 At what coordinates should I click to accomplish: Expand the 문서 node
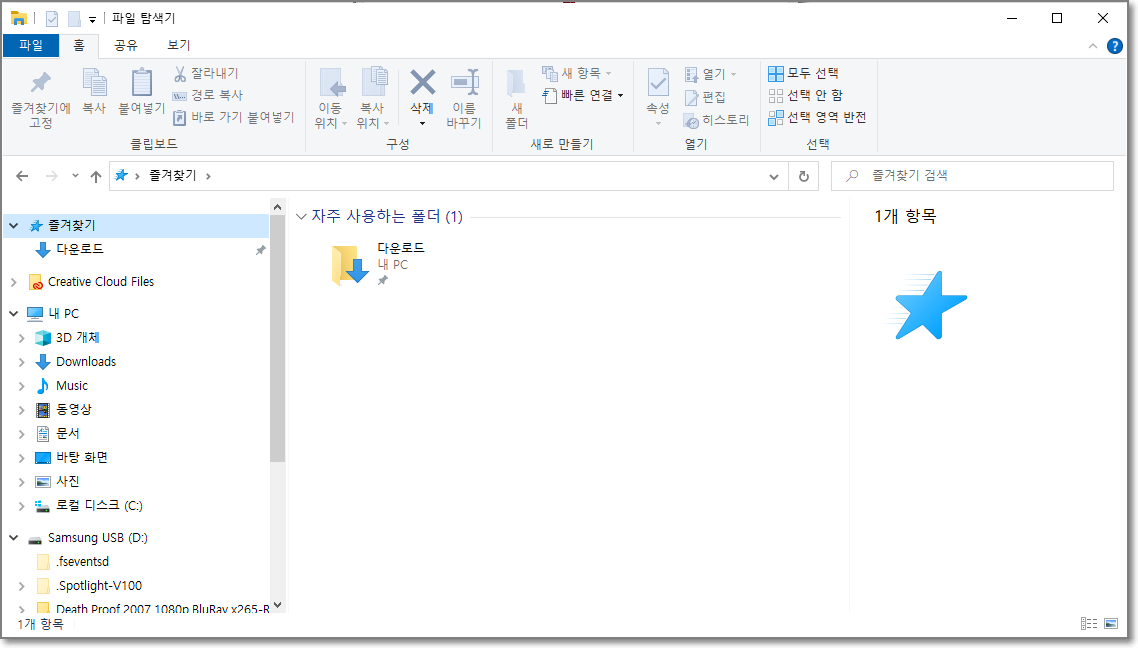[x=22, y=434]
